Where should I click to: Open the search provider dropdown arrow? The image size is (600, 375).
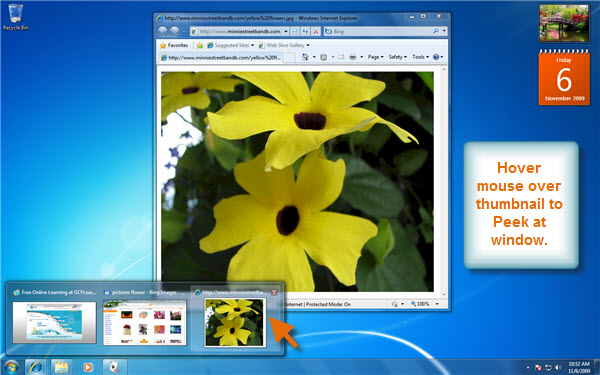pos(444,31)
